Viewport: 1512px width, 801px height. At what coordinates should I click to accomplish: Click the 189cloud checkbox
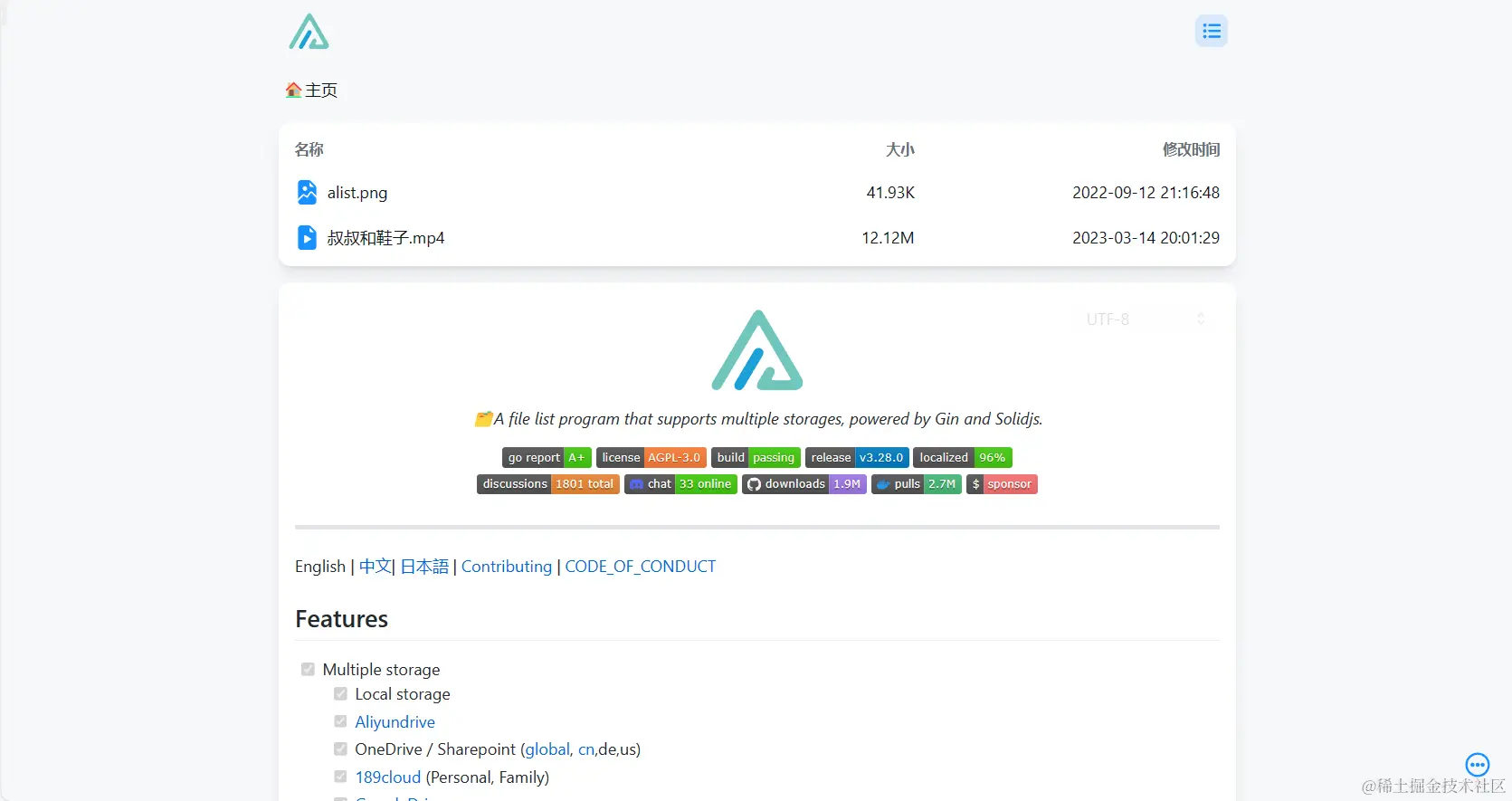(340, 777)
